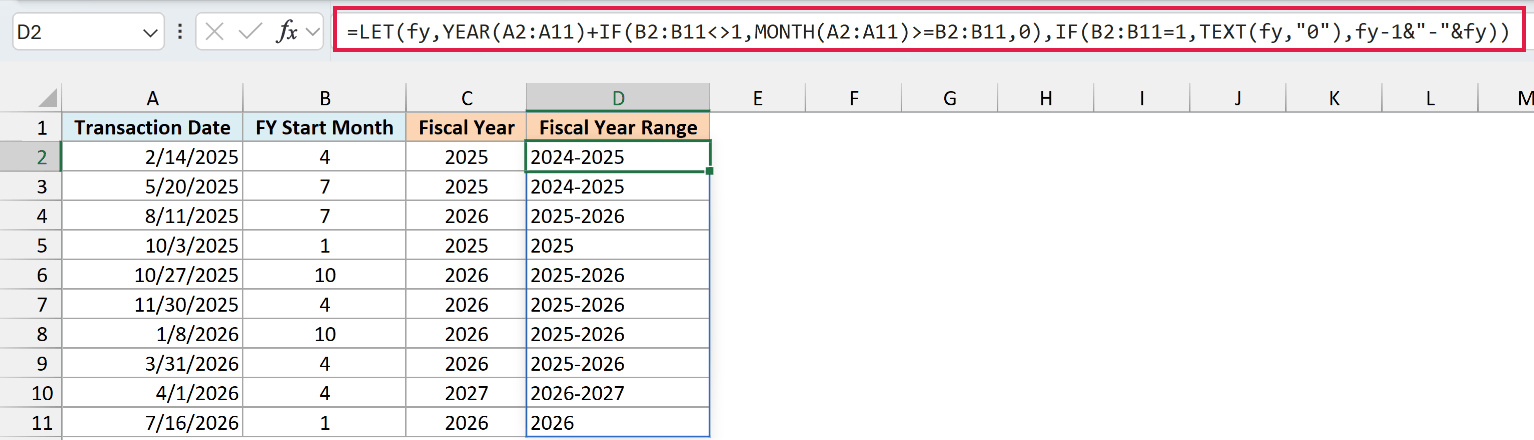1534x440 pixels.
Task: Cancel formula entry with the X icon
Action: pyautogui.click(x=214, y=32)
